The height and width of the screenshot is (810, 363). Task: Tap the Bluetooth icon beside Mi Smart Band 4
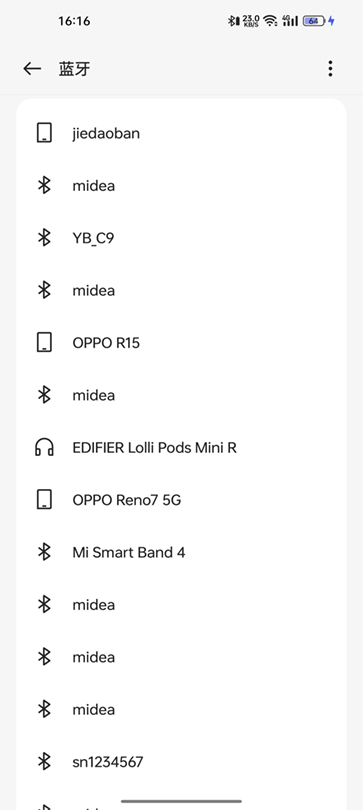[x=44, y=552]
